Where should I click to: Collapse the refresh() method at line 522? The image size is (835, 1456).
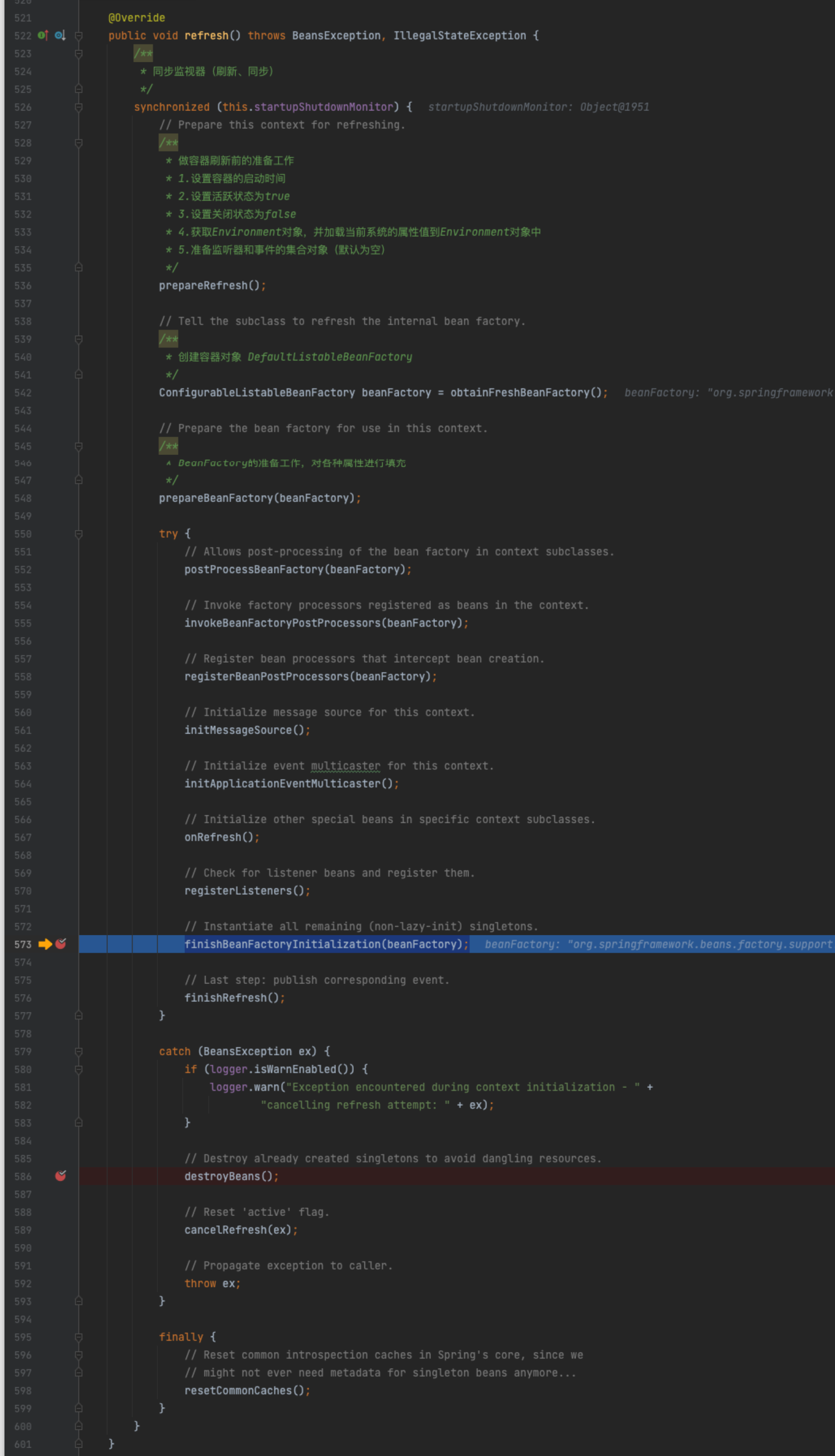coord(79,36)
